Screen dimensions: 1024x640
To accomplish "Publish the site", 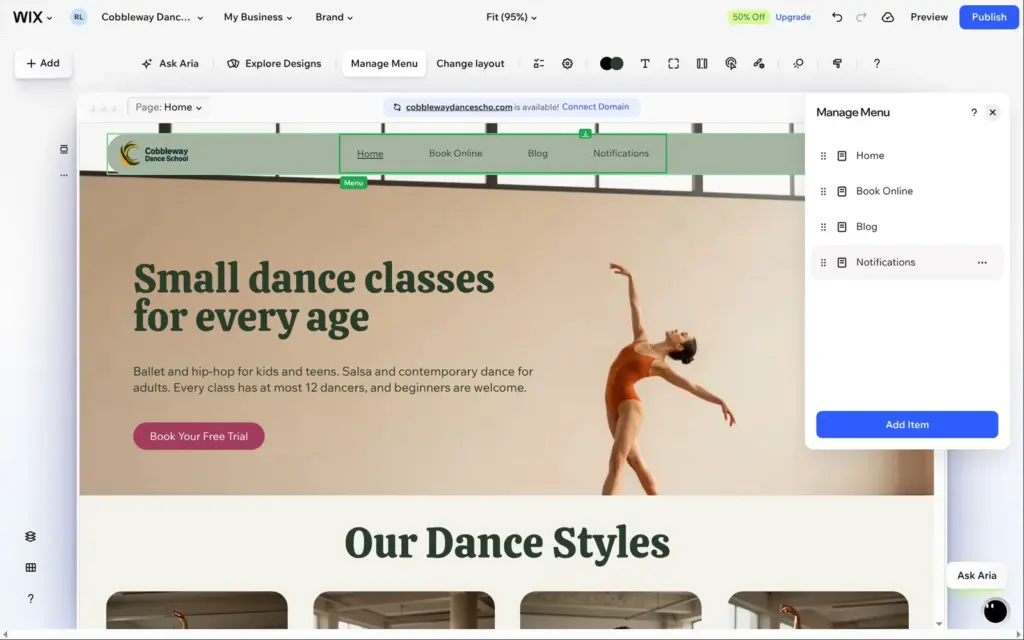I will [x=989, y=17].
